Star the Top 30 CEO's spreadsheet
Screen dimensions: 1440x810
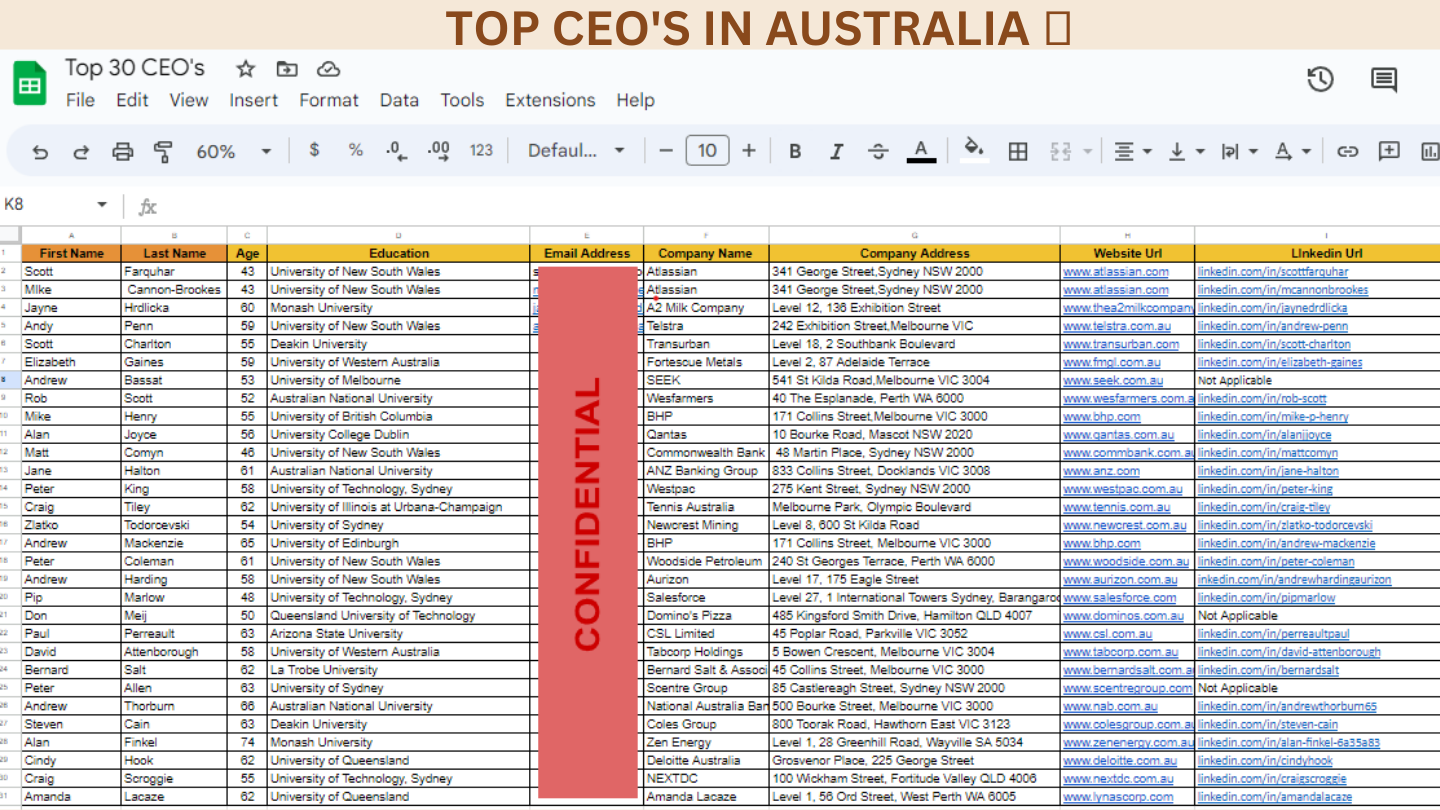click(245, 69)
